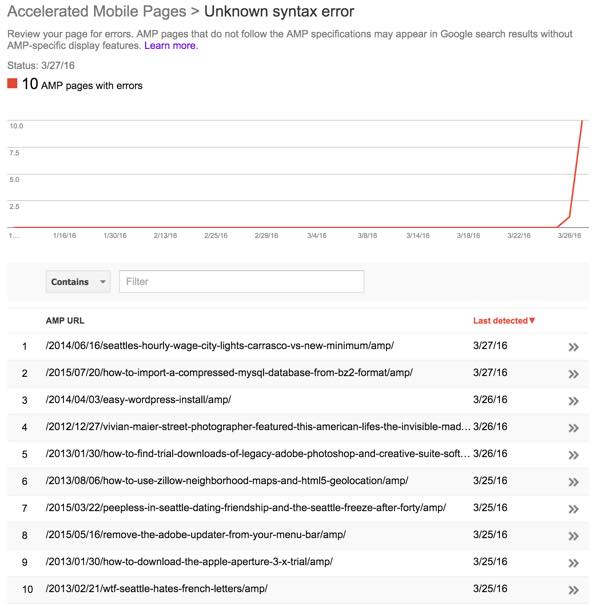
Task: Click details arrow for remove-the-adobe-updater row
Action: point(573,535)
